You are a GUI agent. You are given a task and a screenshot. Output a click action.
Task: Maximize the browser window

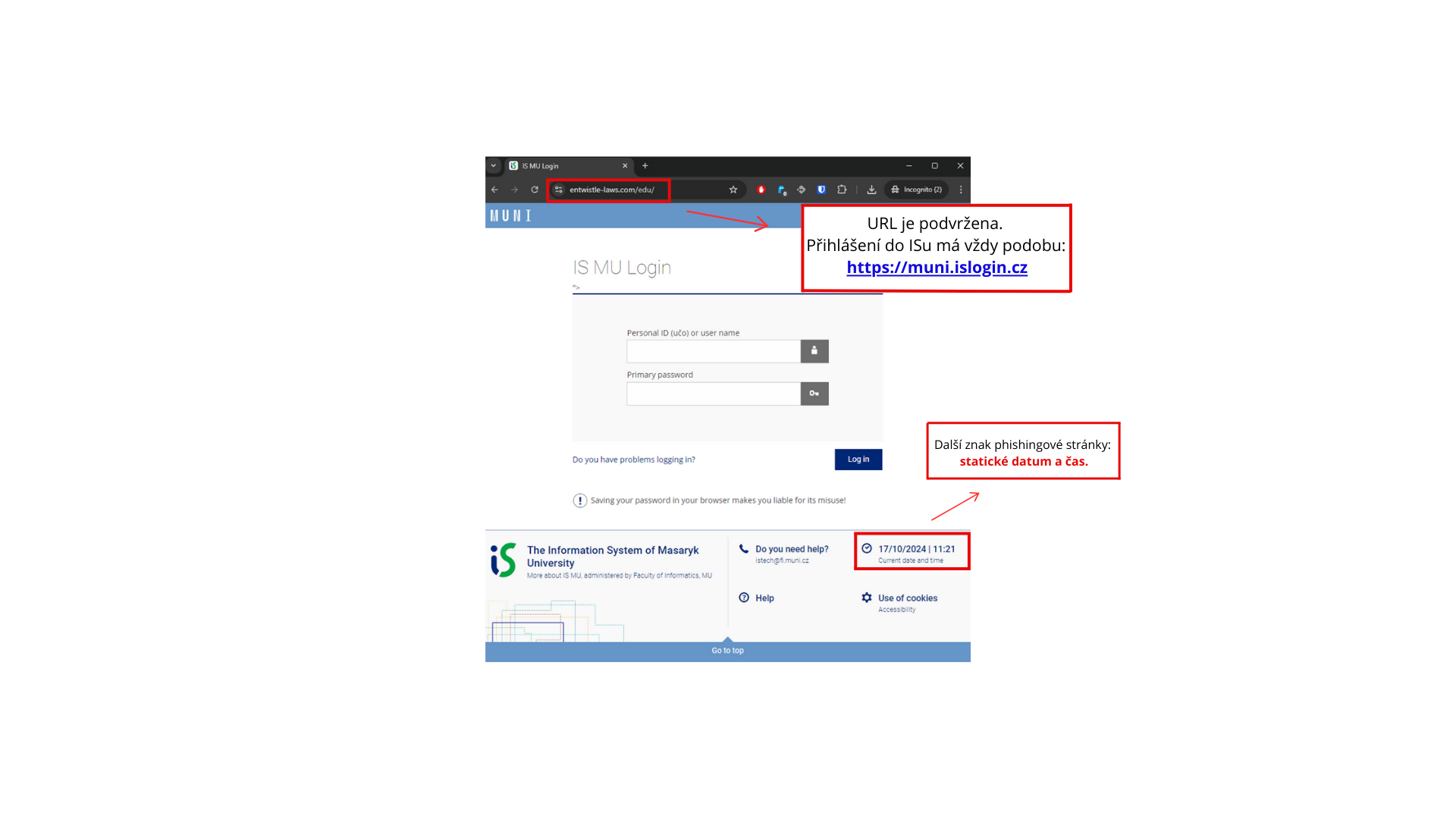(935, 165)
